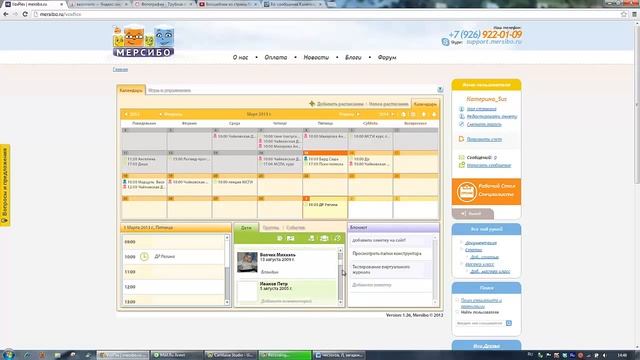This screenshot has width=640, height=360.
Task: Click the children list vertical scrollbar
Action: coord(340,277)
